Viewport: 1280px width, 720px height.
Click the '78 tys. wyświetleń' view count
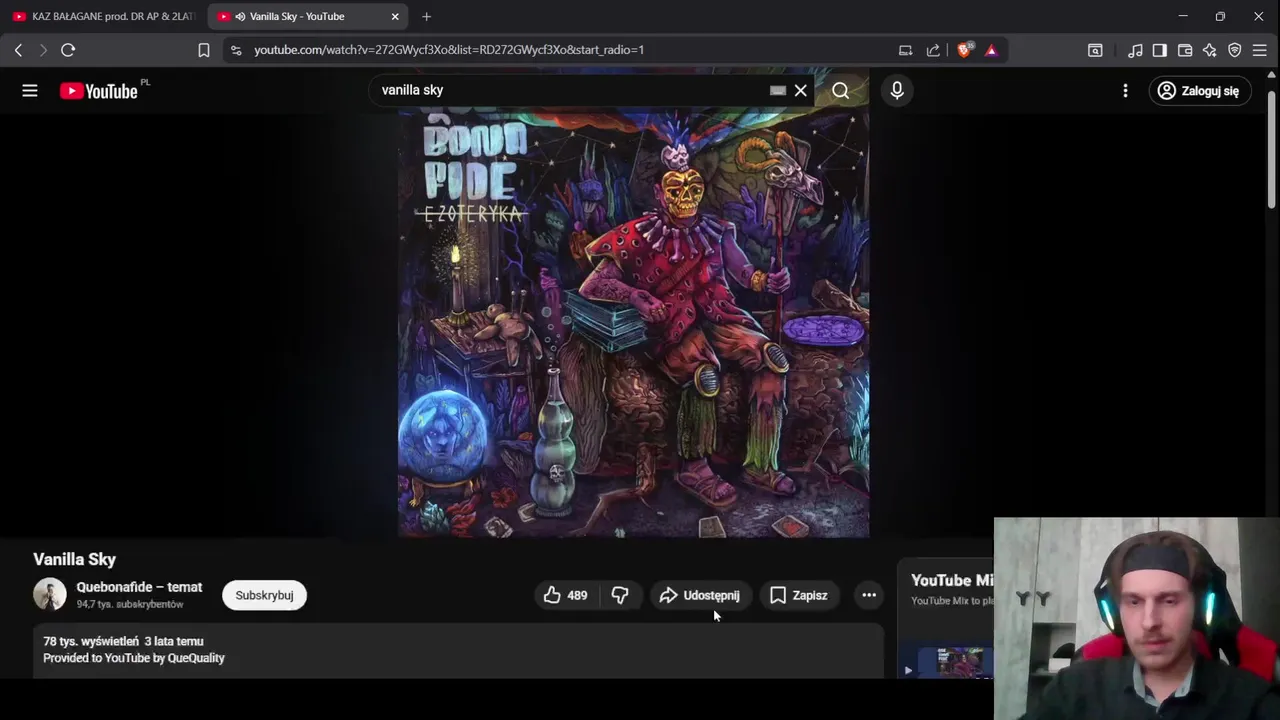click(x=91, y=641)
